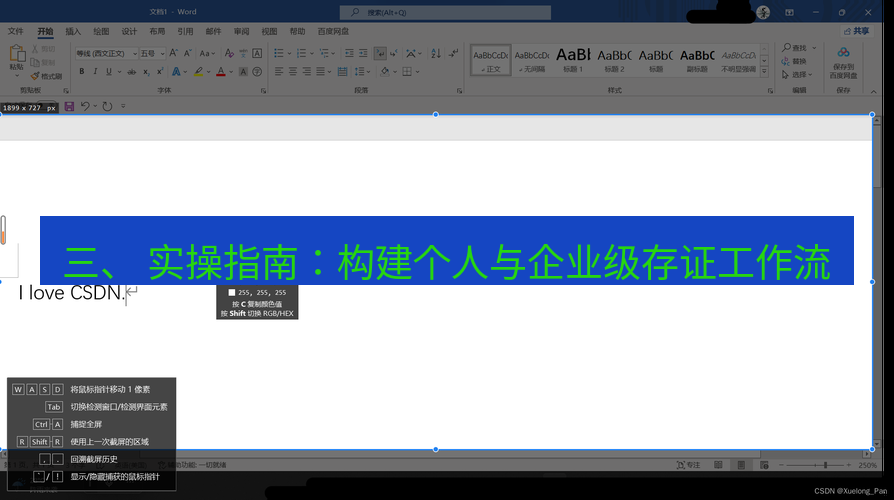Click after the text 'I love CSDN.'
894x500 pixels.
pyautogui.click(x=125, y=293)
